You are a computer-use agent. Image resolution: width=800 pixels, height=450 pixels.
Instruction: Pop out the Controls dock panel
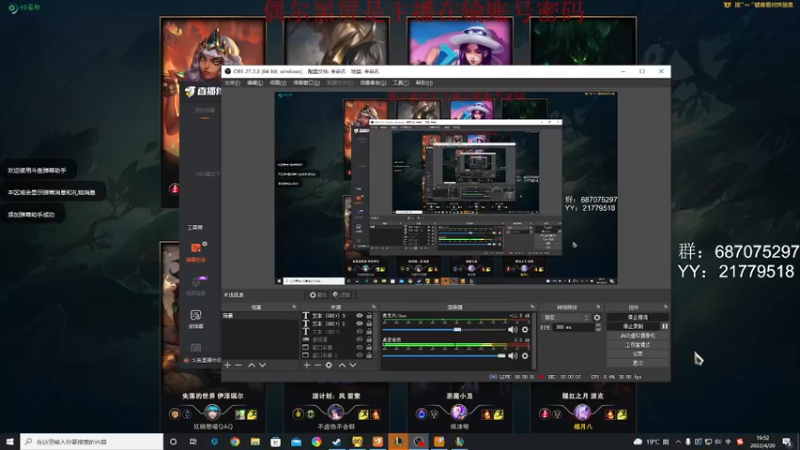pyautogui.click(x=665, y=307)
